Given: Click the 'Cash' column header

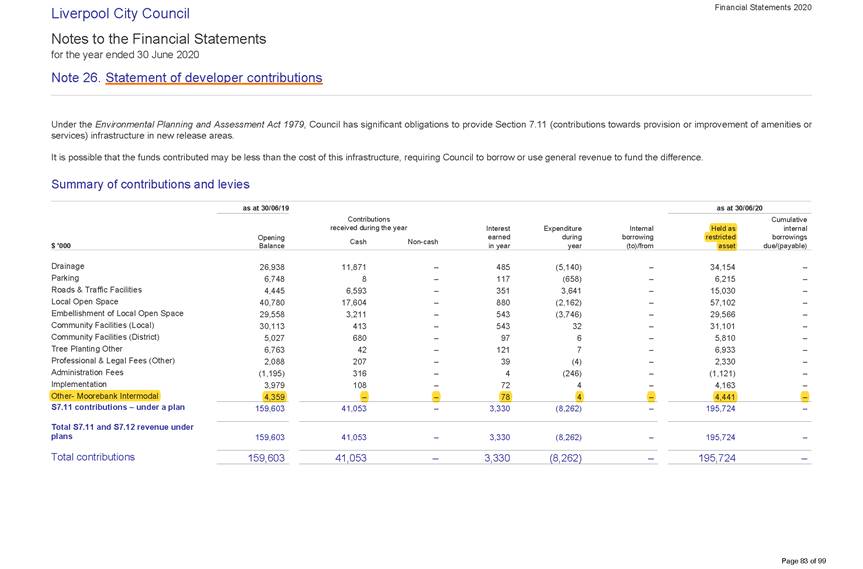Looking at the screenshot, I should 358,242.
